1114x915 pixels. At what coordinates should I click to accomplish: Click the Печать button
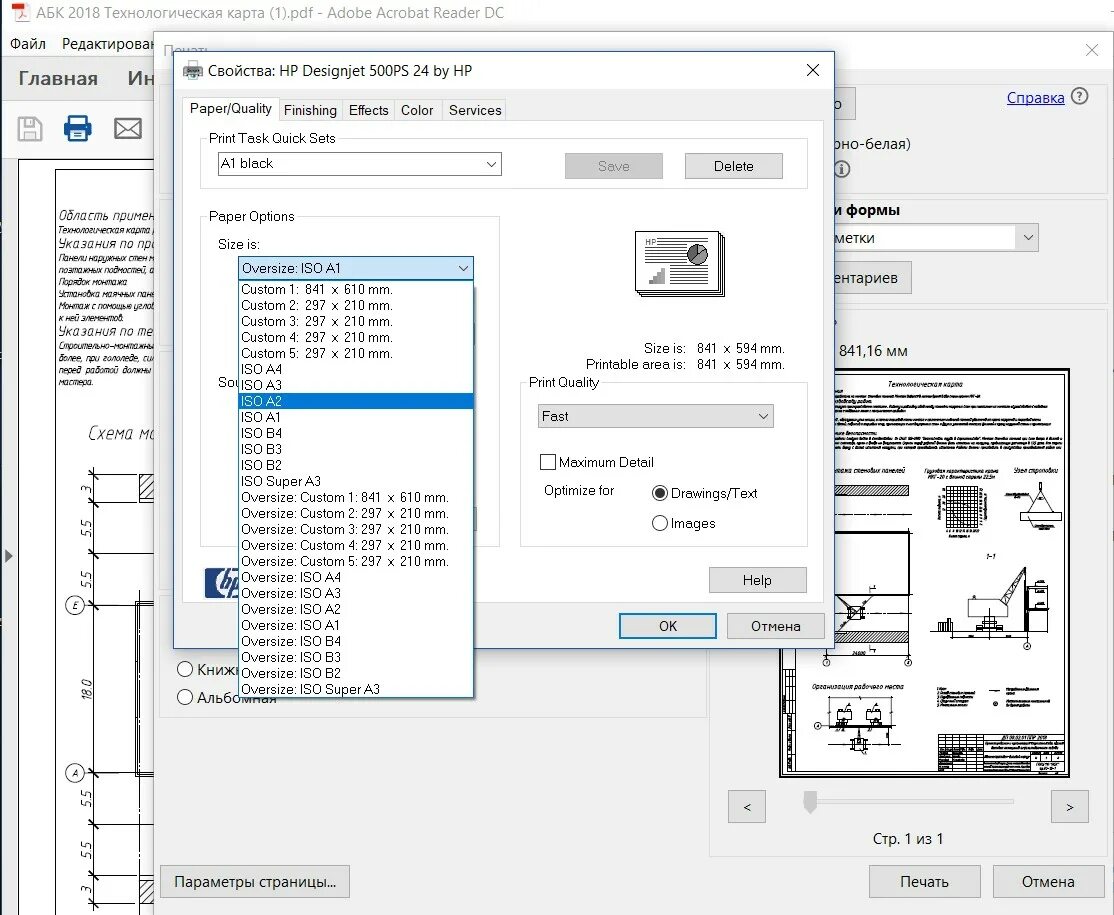click(x=924, y=882)
